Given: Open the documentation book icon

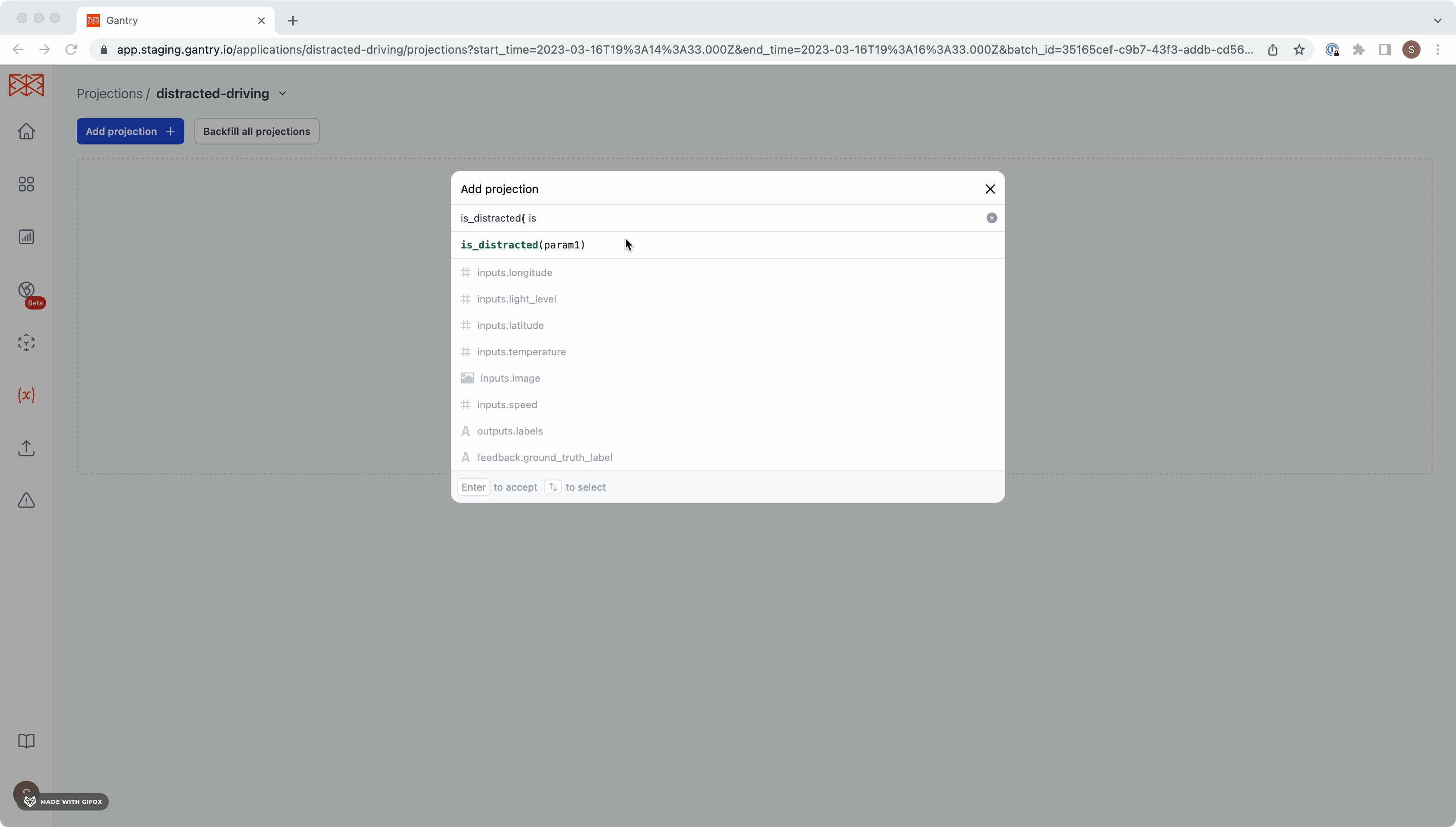Looking at the screenshot, I should coord(26,741).
